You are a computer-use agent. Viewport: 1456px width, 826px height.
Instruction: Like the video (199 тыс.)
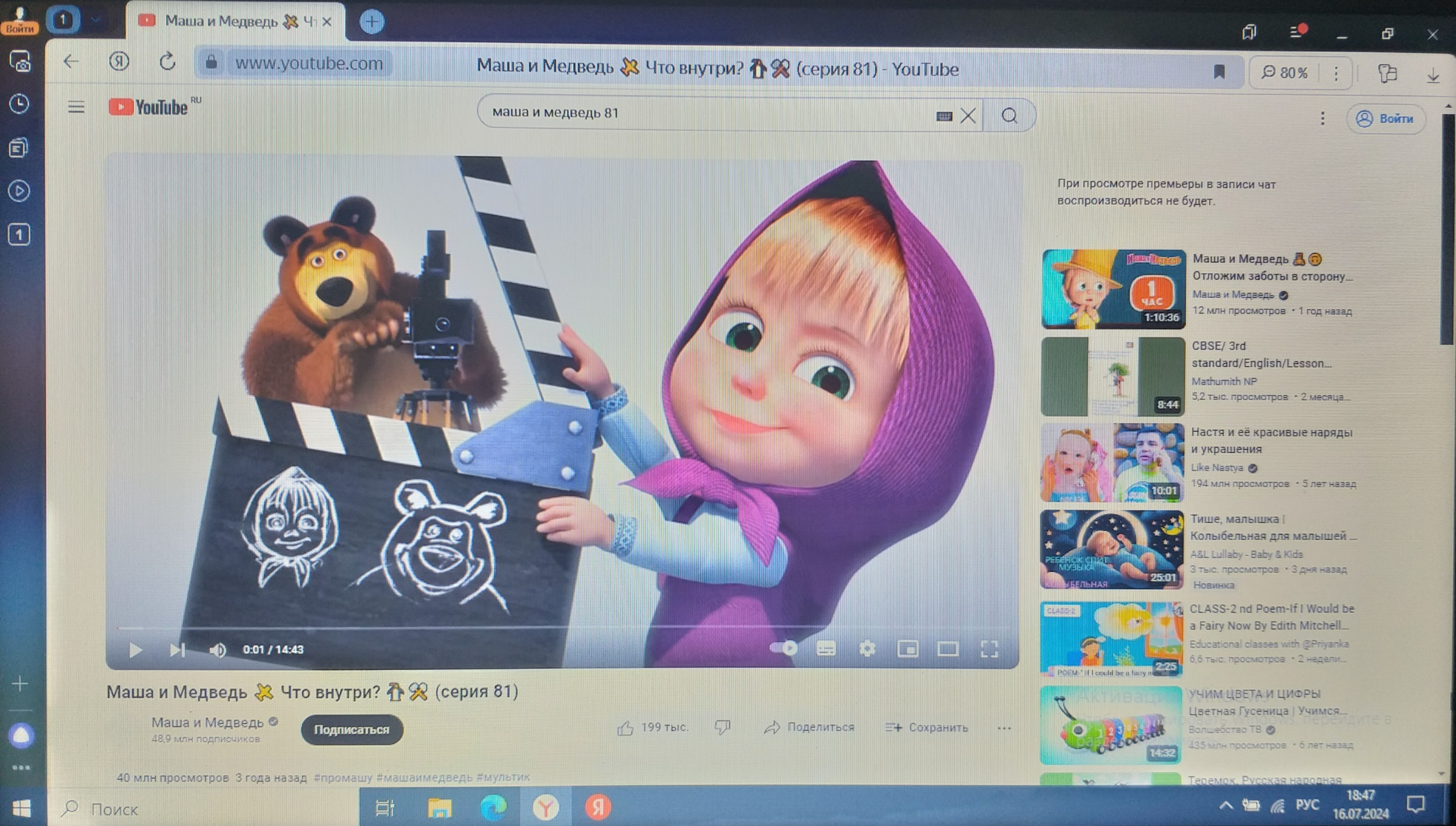[x=653, y=728]
